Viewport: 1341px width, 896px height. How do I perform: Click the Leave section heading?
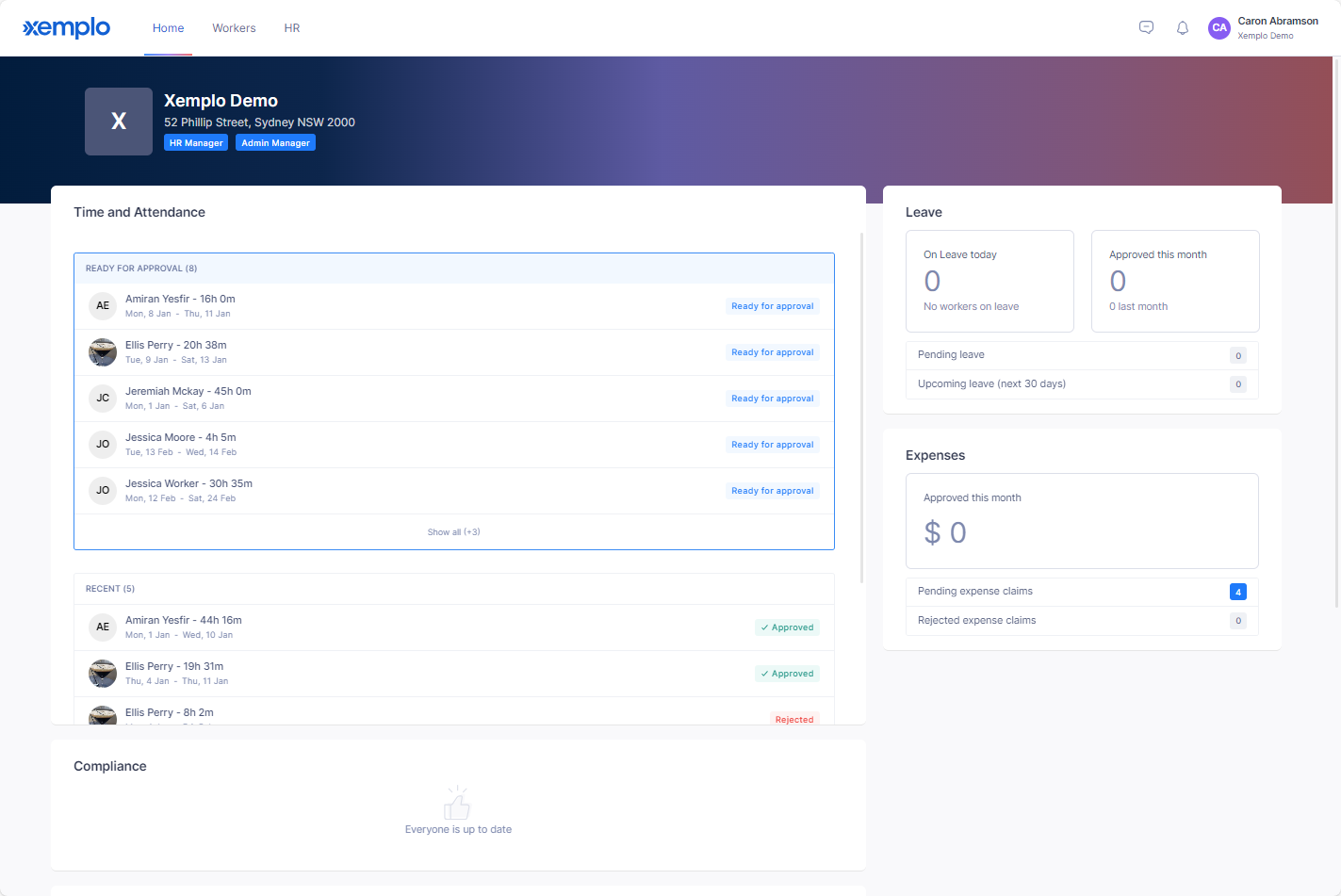tap(924, 212)
